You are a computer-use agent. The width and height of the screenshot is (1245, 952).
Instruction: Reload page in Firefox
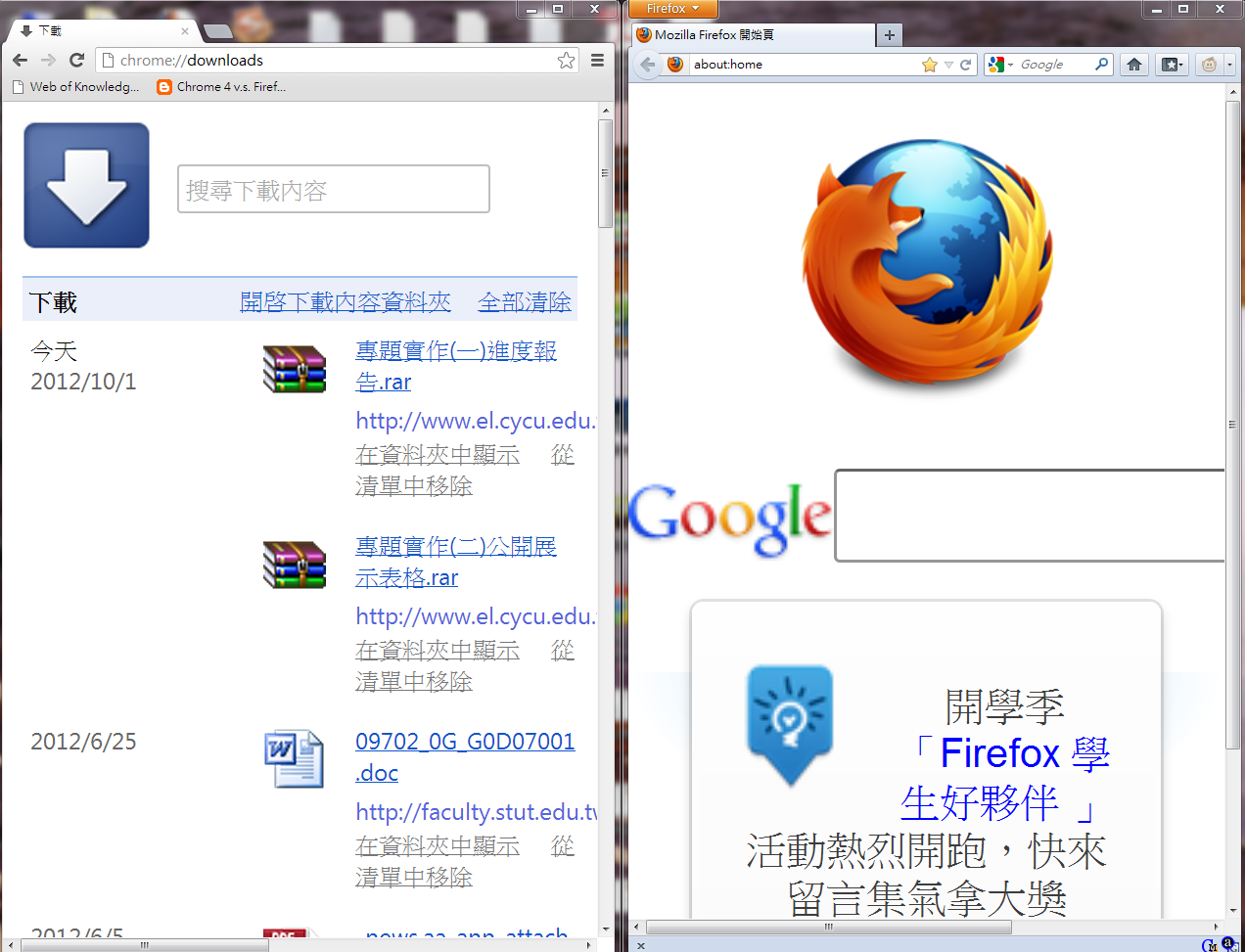966,65
